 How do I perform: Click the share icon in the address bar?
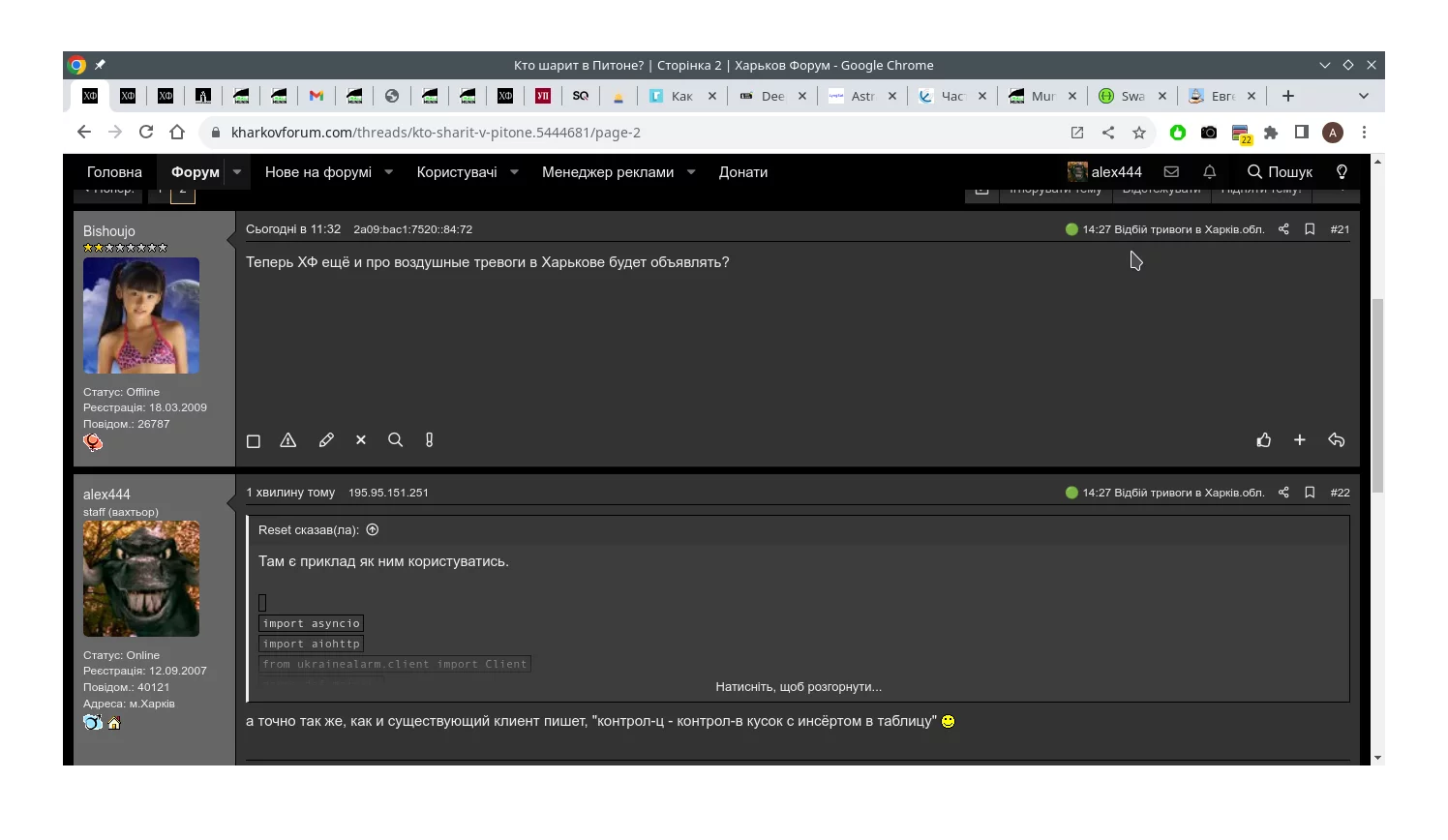tap(1108, 133)
